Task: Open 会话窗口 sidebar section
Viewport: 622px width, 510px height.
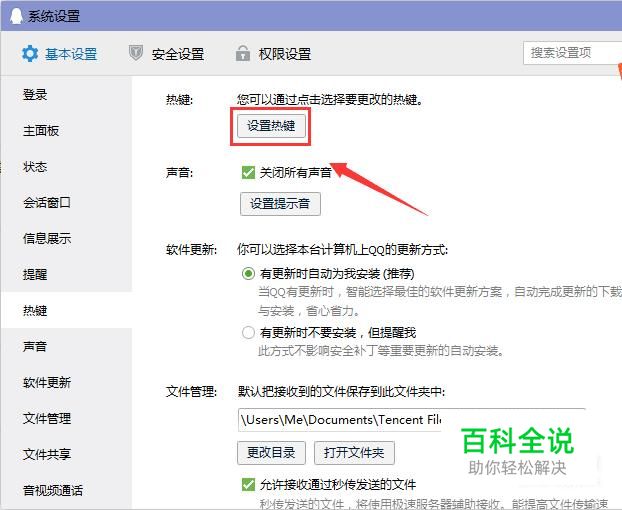Action: coord(47,203)
